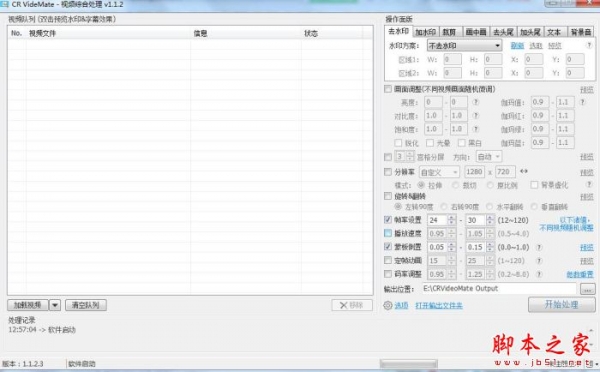Open the 分辨率 preset dropdown 自定义
Viewport: 600px width, 372px height.
439,172
